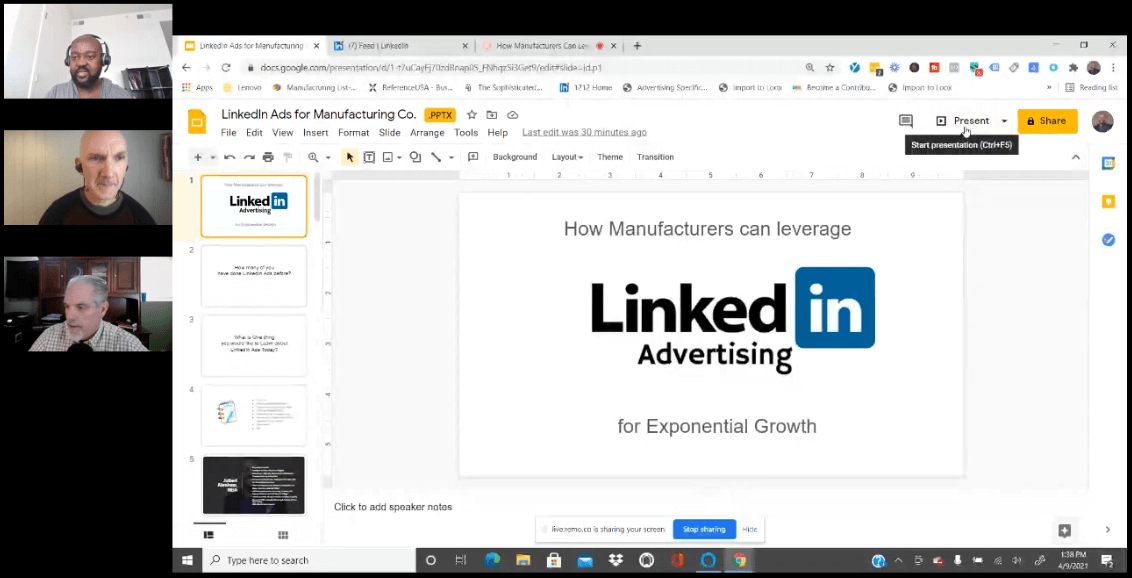The width and height of the screenshot is (1132, 578).
Task: Click Stop sharing button
Action: pos(704,529)
